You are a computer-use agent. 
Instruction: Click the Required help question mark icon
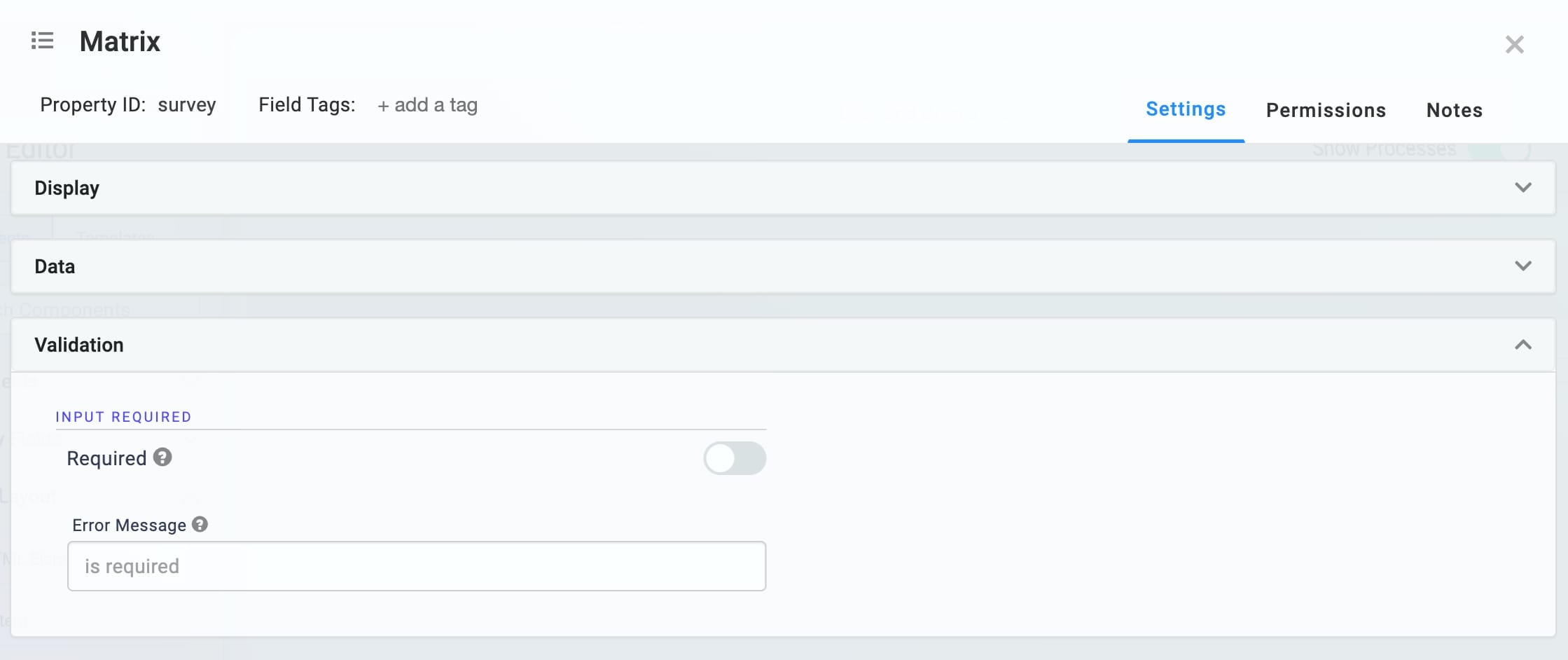pos(162,458)
